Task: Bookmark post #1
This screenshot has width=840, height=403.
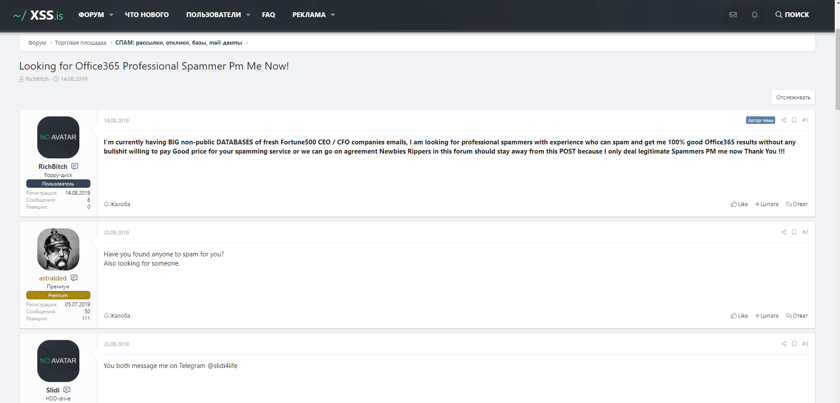Action: [794, 121]
